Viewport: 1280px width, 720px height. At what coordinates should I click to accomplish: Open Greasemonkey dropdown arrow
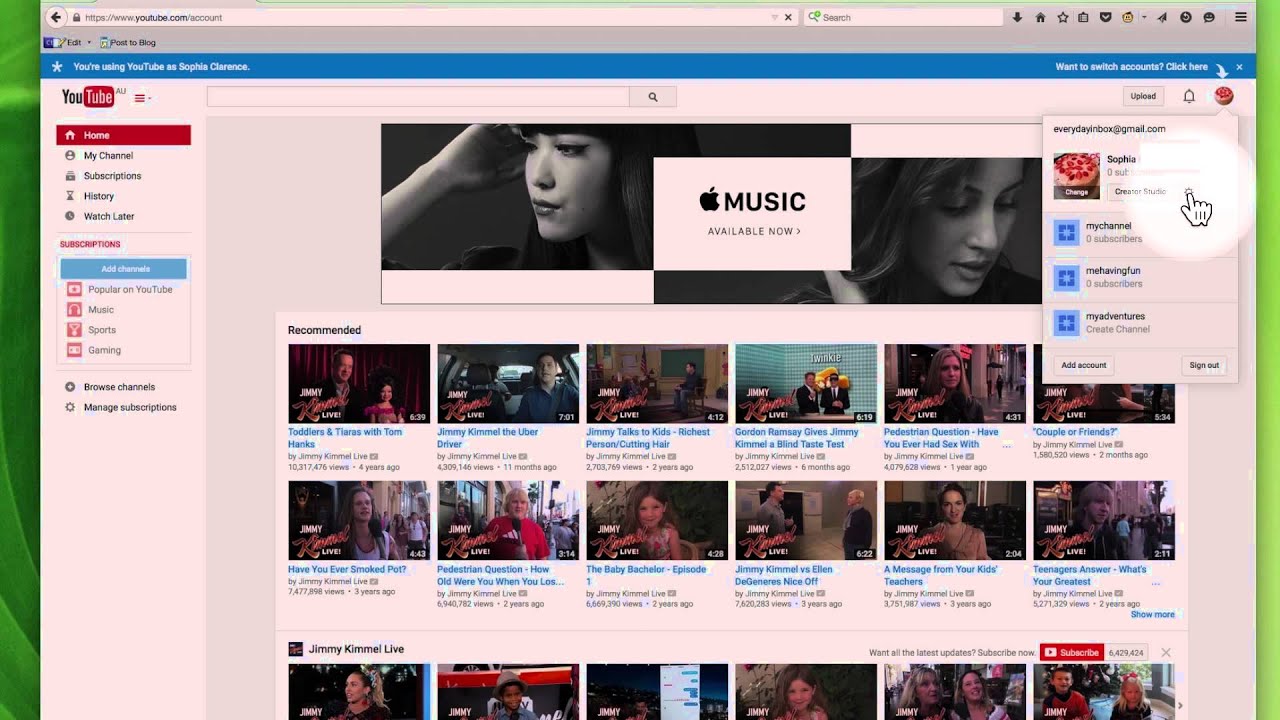point(1144,17)
